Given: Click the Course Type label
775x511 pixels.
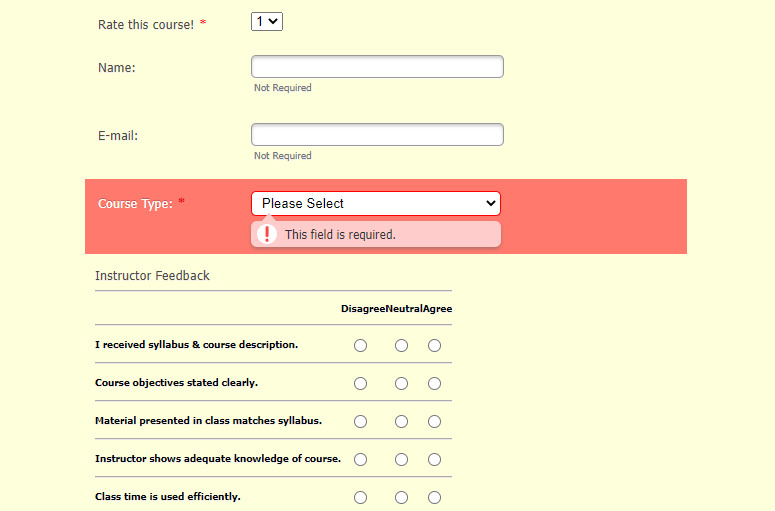Looking at the screenshot, I should pos(135,204).
